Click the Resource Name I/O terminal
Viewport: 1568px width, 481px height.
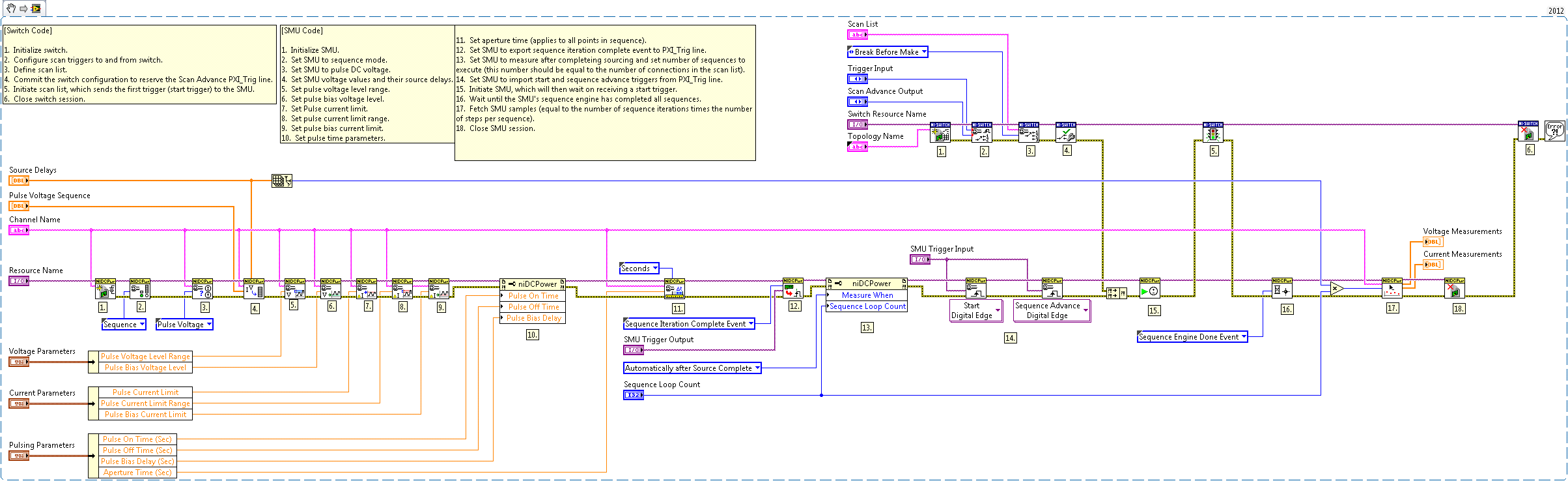(19, 281)
